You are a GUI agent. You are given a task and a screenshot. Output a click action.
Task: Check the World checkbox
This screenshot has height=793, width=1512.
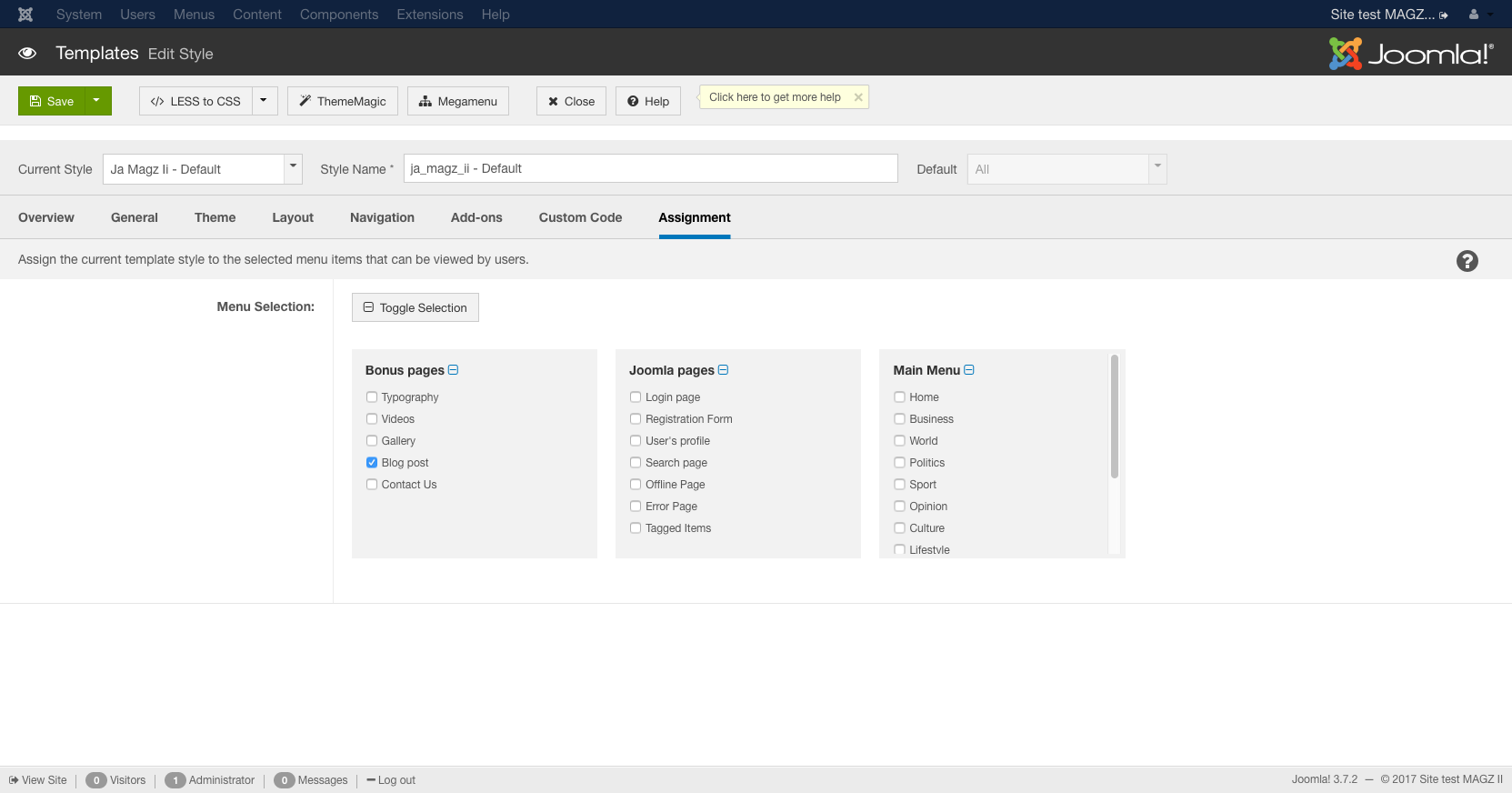point(899,440)
